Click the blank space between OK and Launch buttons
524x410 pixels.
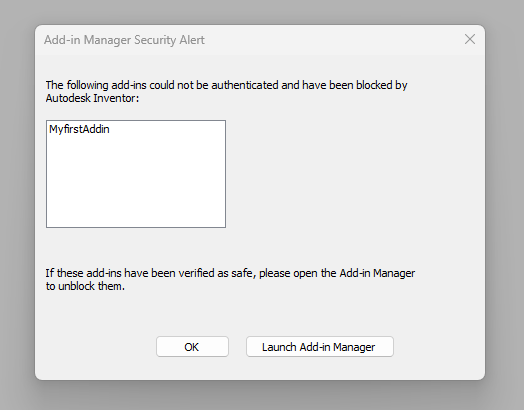(237, 347)
